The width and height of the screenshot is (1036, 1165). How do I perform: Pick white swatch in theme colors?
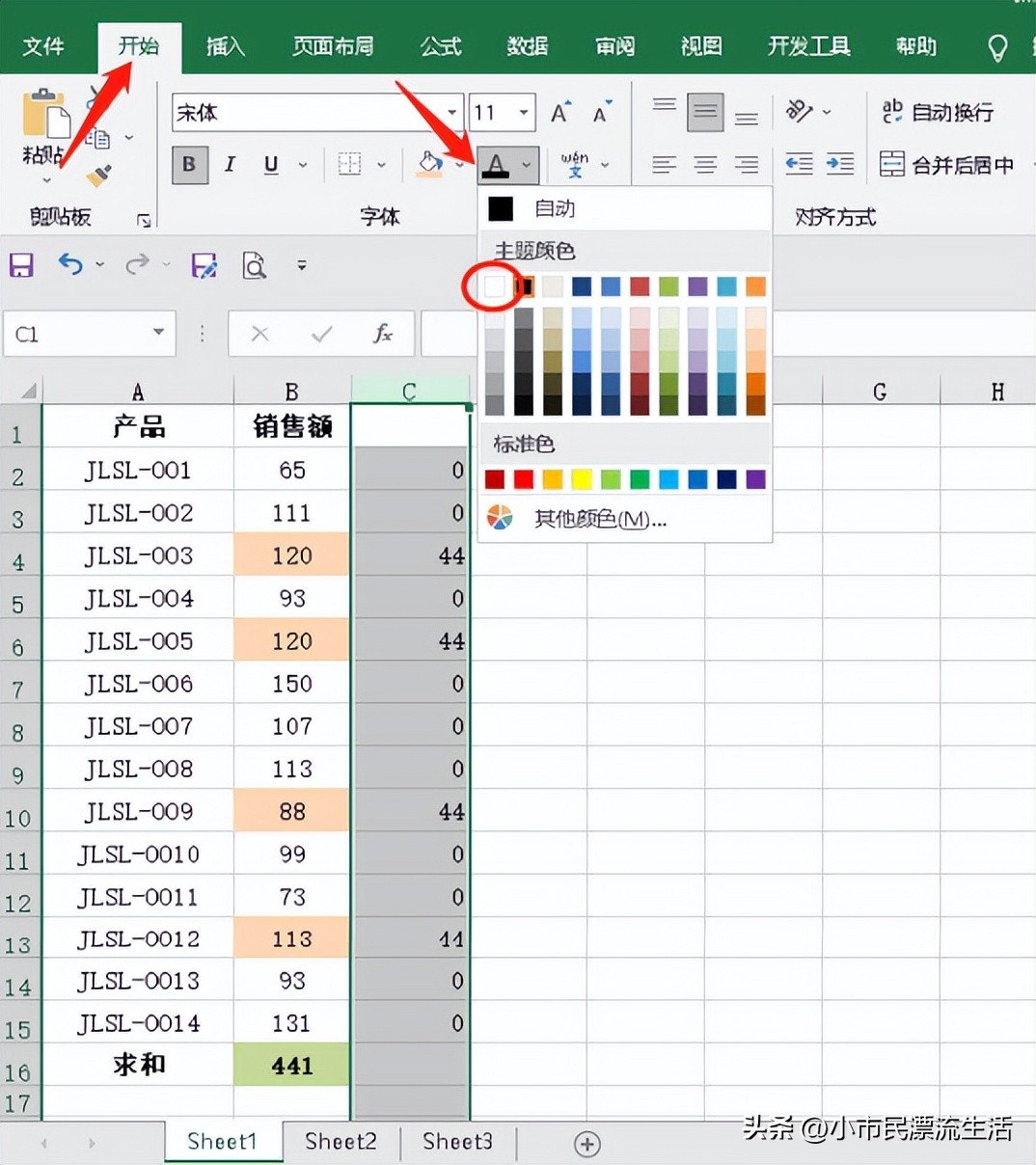(495, 286)
